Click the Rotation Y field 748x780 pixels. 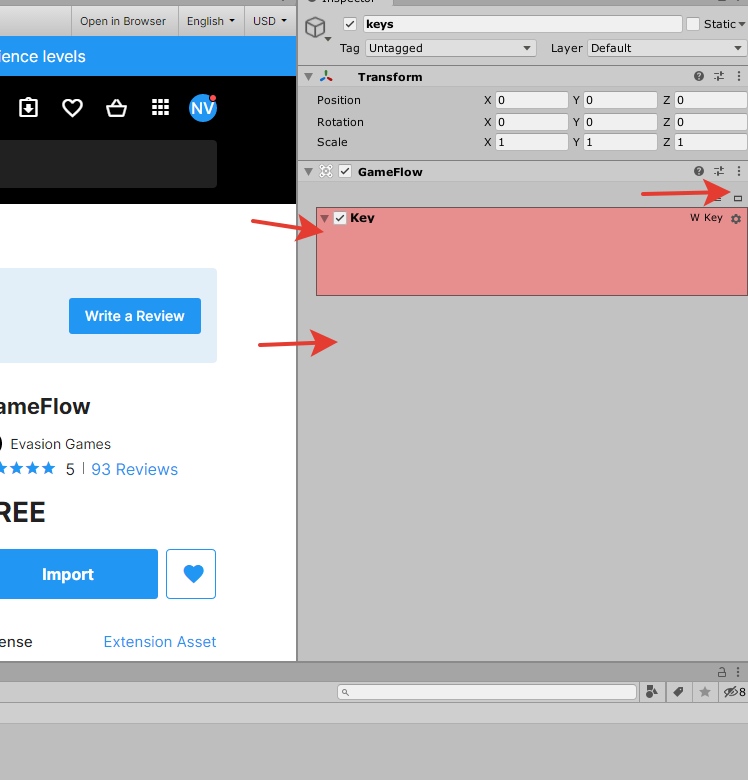coord(620,122)
